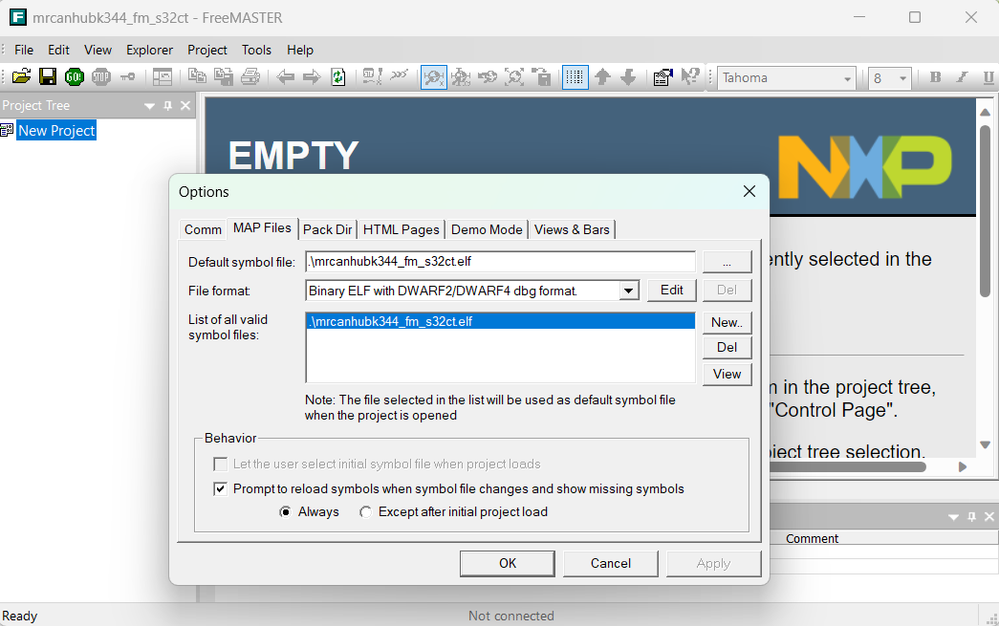Click the grey STOP sign icon
Image resolution: width=999 pixels, height=626 pixels.
(x=101, y=77)
